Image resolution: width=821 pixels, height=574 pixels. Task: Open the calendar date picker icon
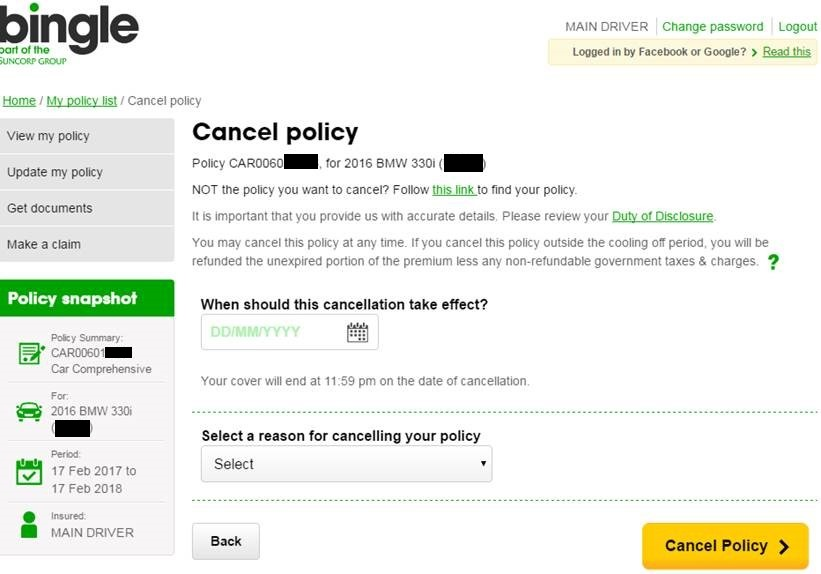click(358, 332)
